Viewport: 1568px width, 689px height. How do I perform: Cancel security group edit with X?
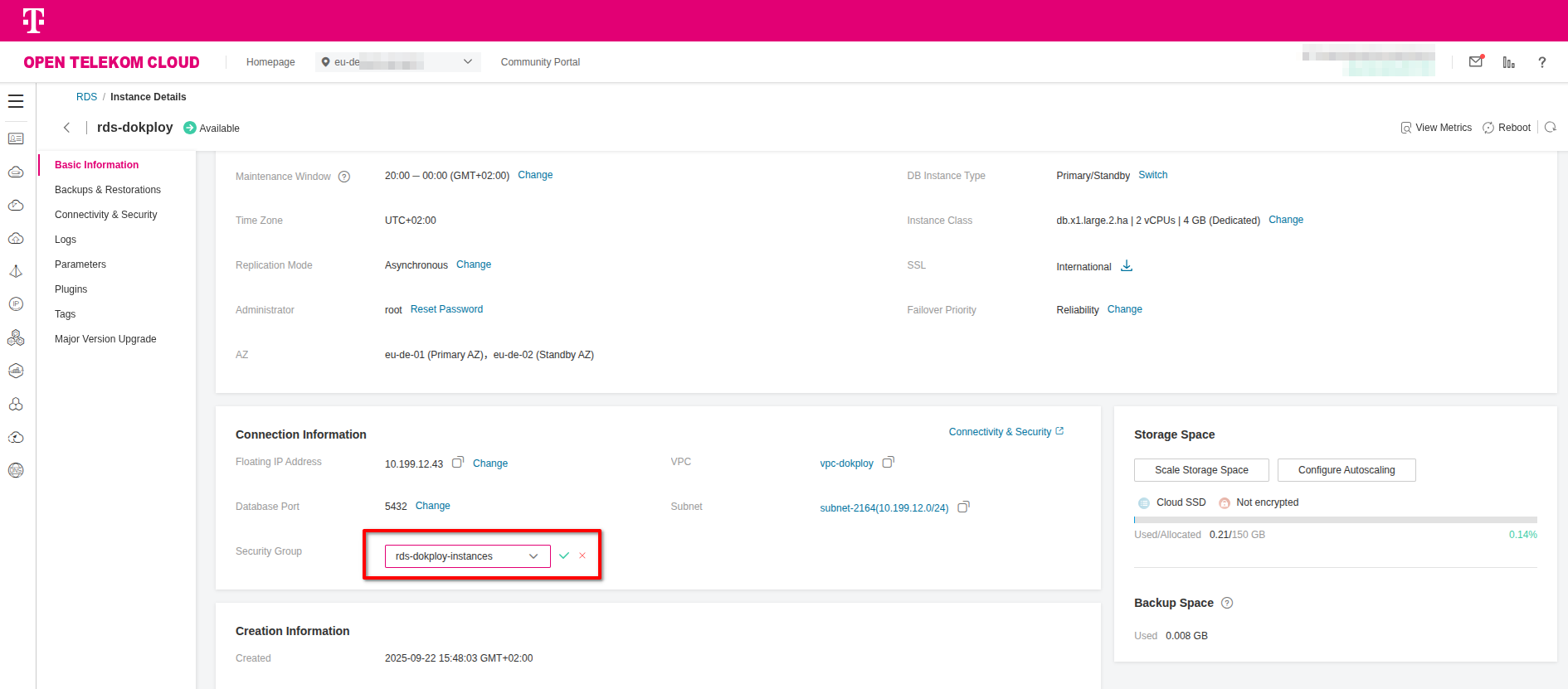[582, 556]
